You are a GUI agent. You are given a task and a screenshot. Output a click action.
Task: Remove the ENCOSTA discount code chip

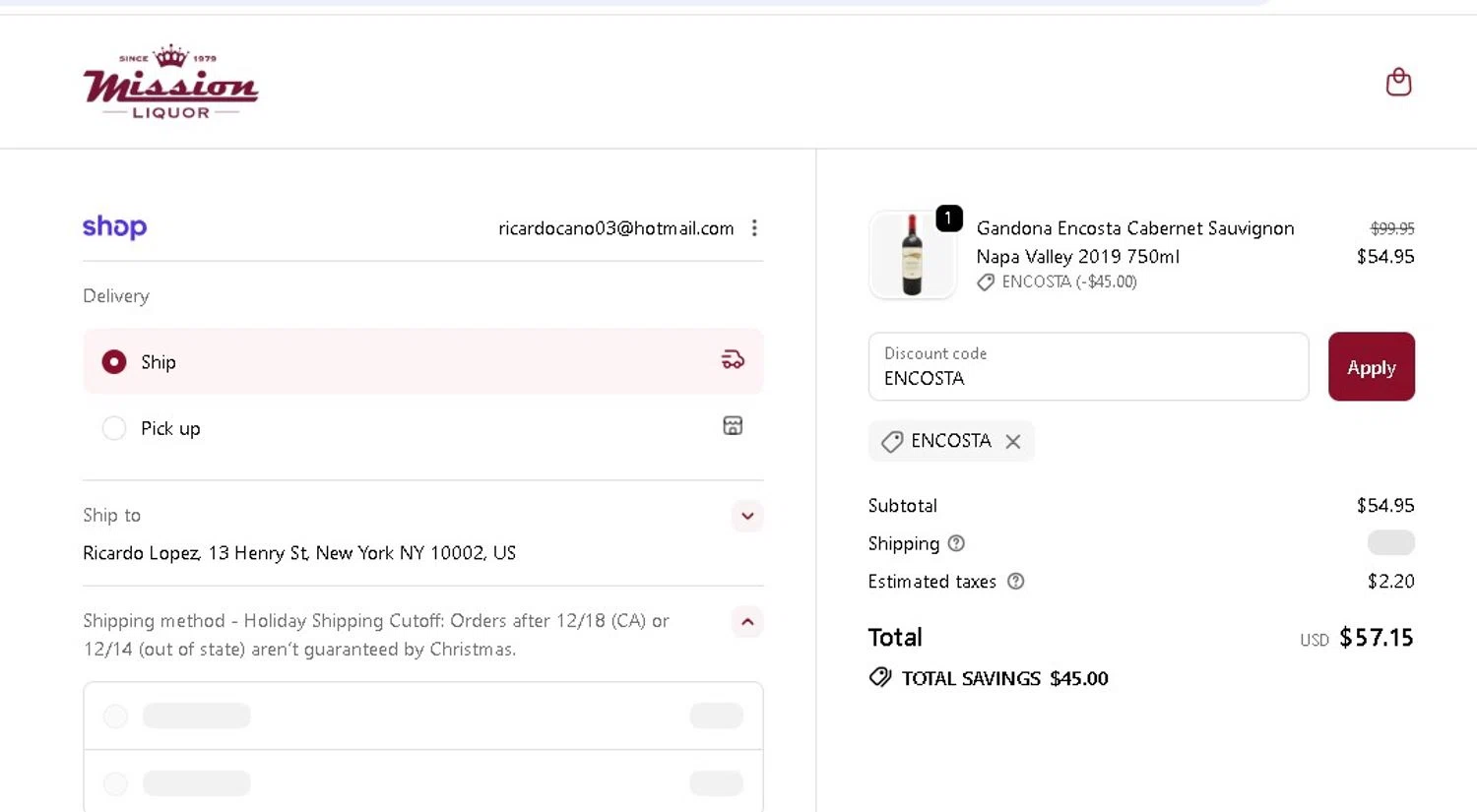[x=1013, y=442]
